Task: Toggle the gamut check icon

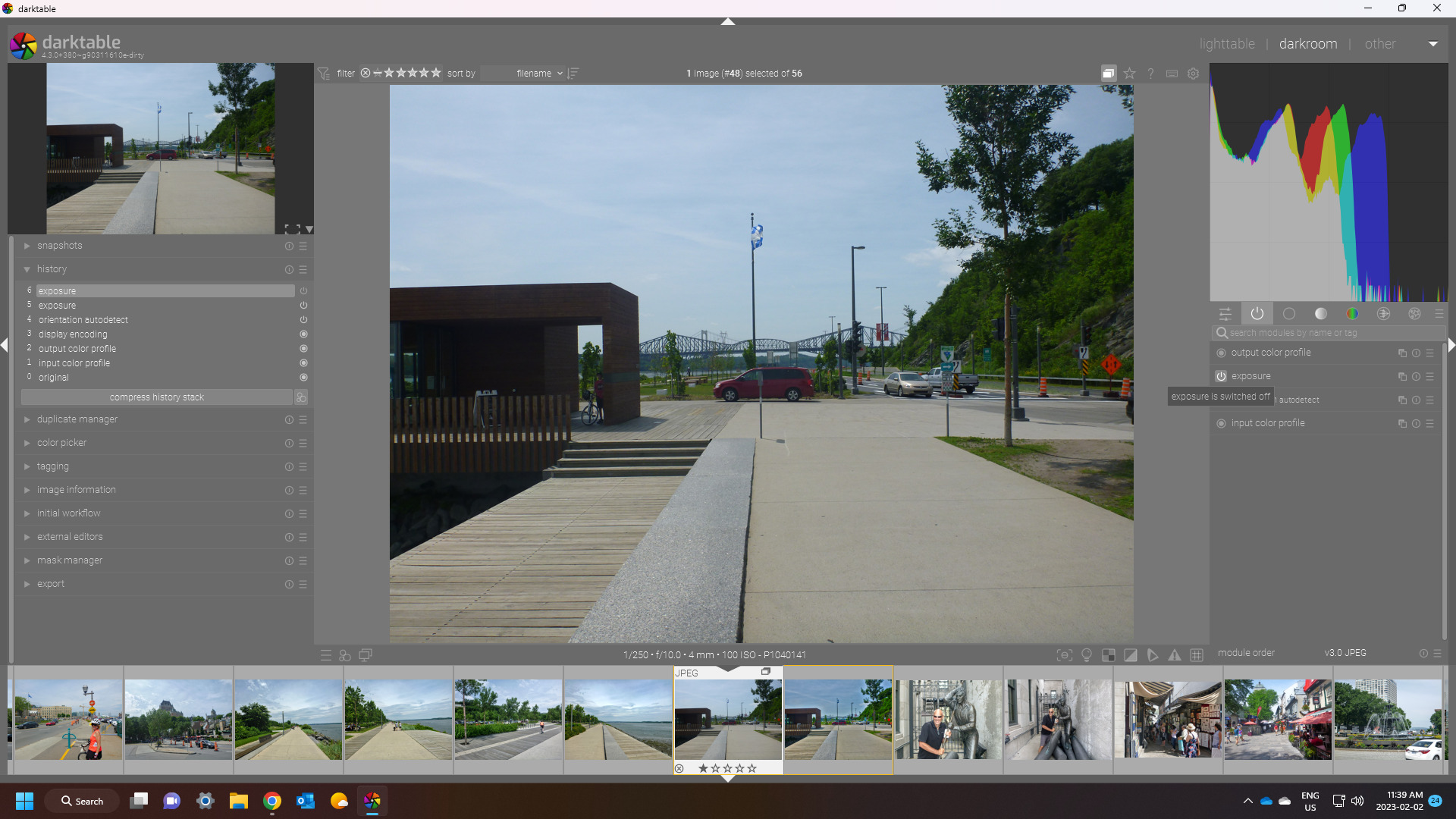Action: (1175, 655)
